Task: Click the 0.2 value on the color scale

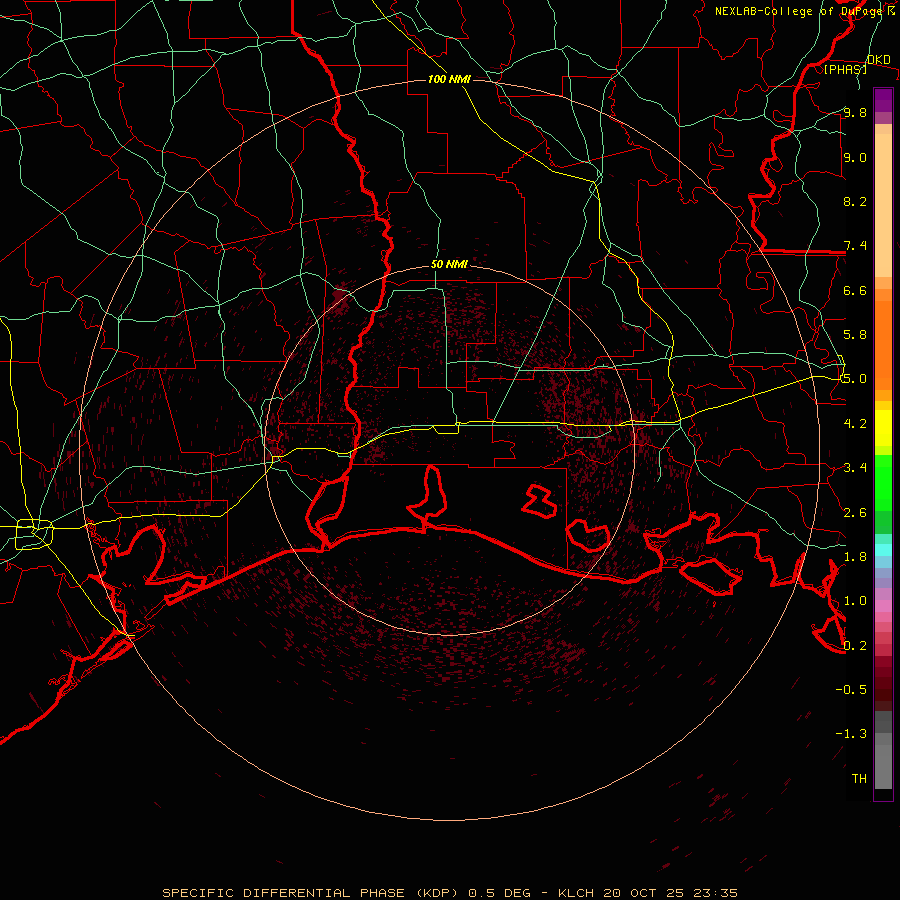Action: (x=855, y=645)
